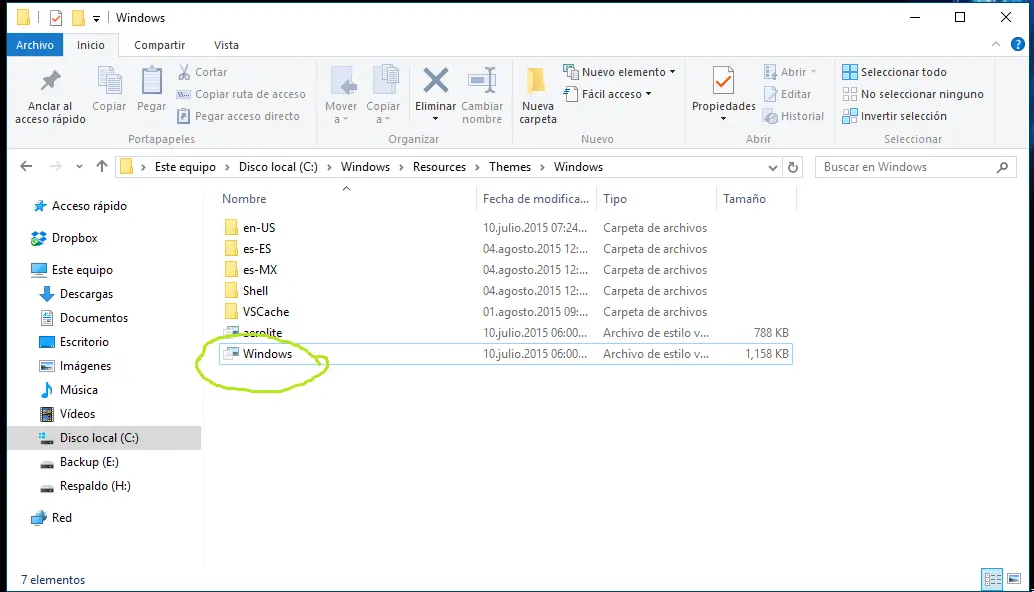1034x592 pixels.
Task: Sort by Nombre column header
Action: [x=244, y=198]
